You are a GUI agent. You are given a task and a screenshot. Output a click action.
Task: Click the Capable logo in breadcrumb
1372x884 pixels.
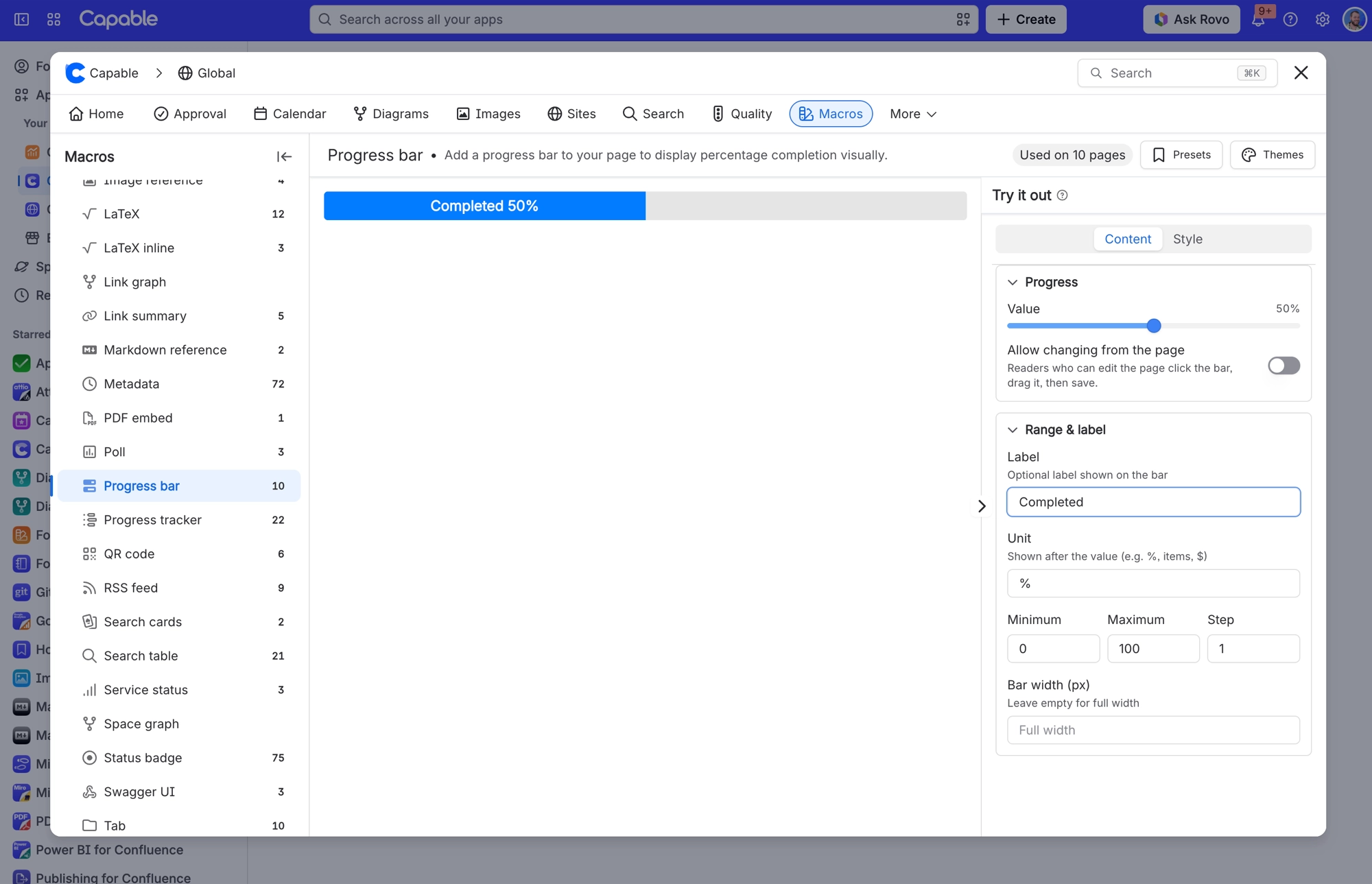tap(75, 73)
